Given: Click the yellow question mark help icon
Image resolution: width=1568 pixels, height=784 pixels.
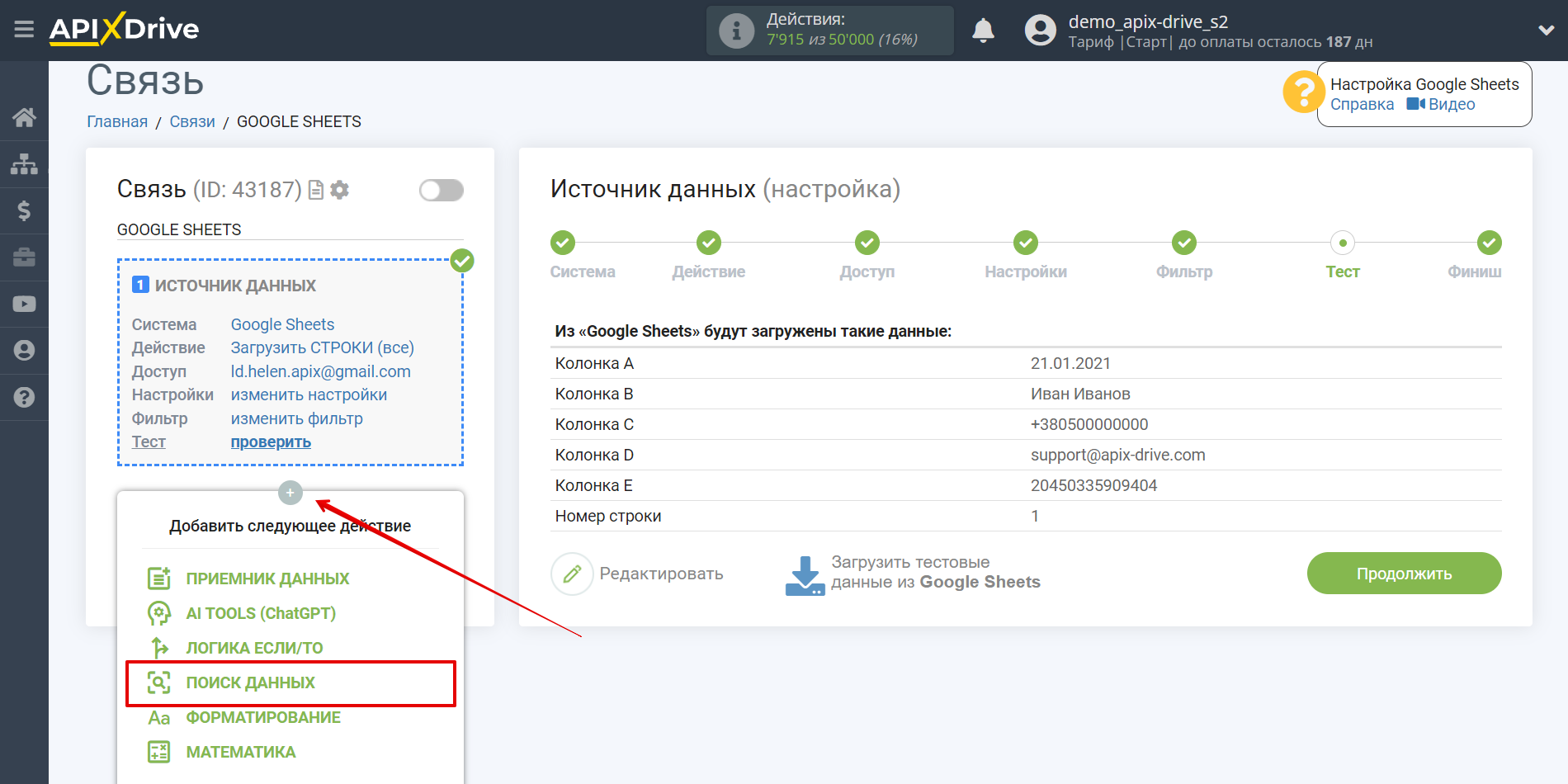Looking at the screenshot, I should click(x=1303, y=92).
